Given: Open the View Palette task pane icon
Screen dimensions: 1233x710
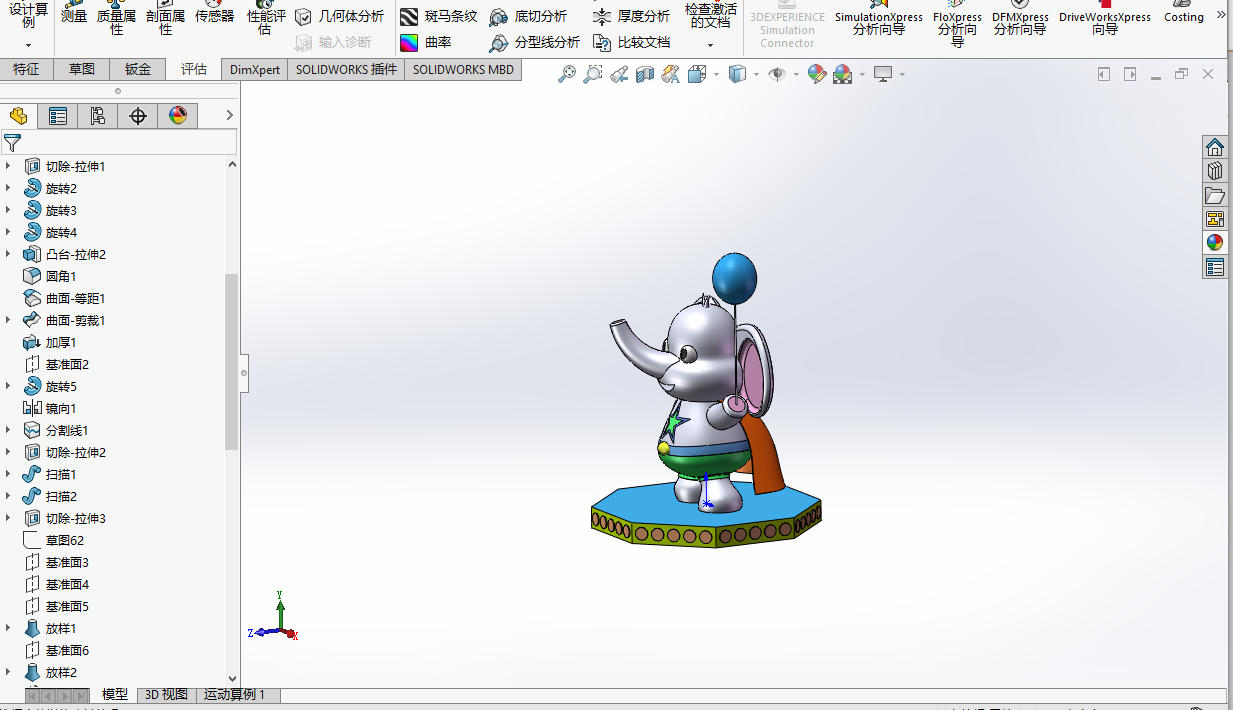Looking at the screenshot, I should coord(1215,219).
